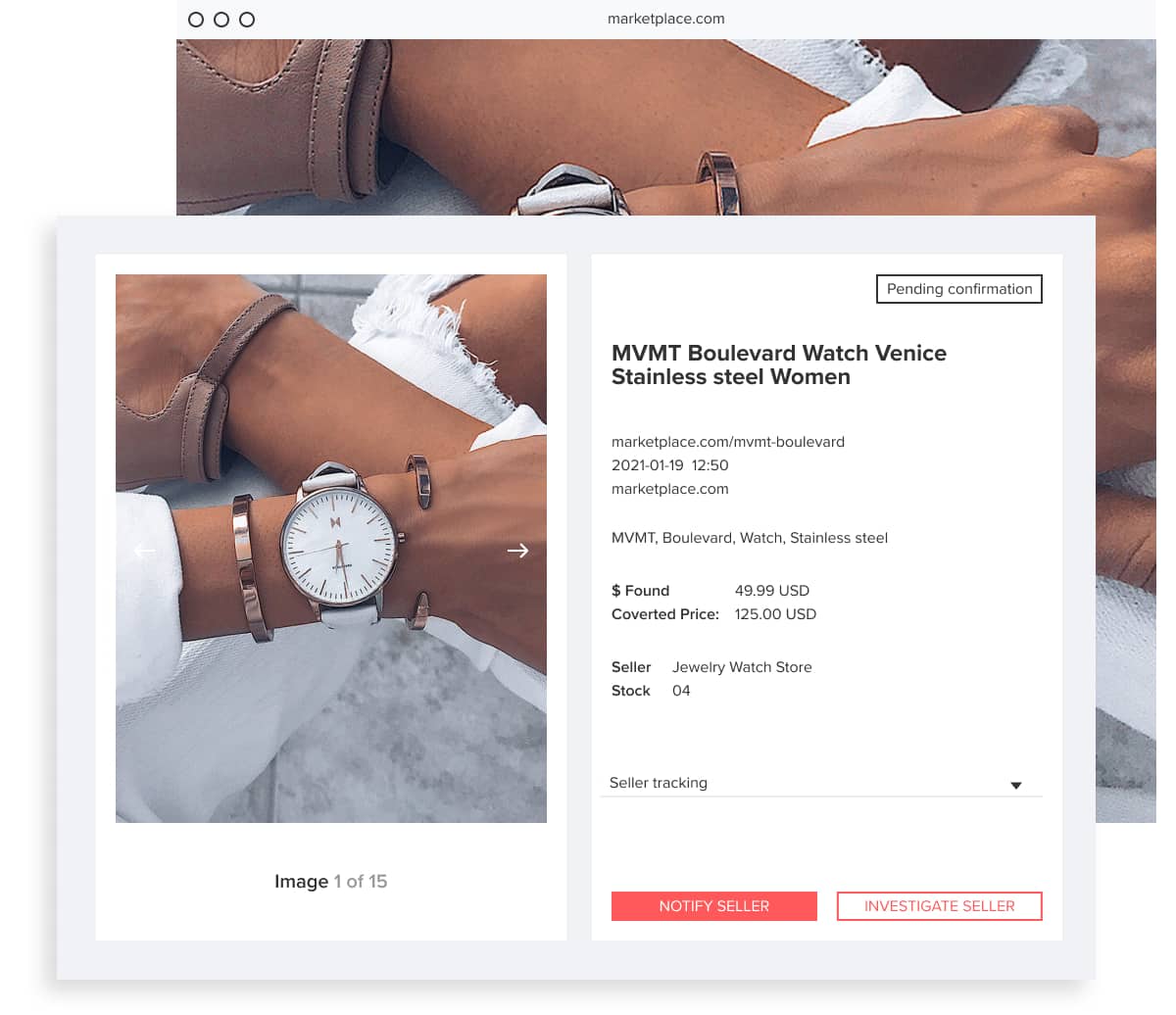The width and height of the screenshot is (1176, 1015).
Task: Click the INVESTIGATE SELLER button
Action: point(940,906)
